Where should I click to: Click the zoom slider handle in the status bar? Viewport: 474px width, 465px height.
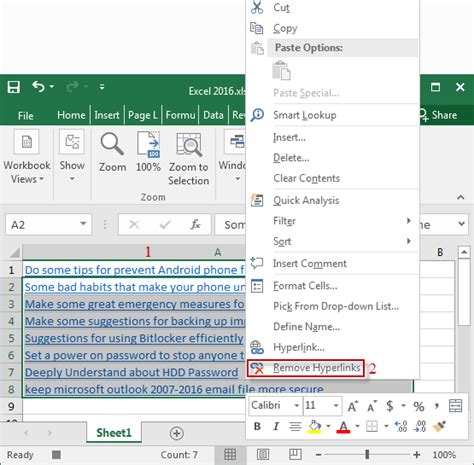[367, 454]
